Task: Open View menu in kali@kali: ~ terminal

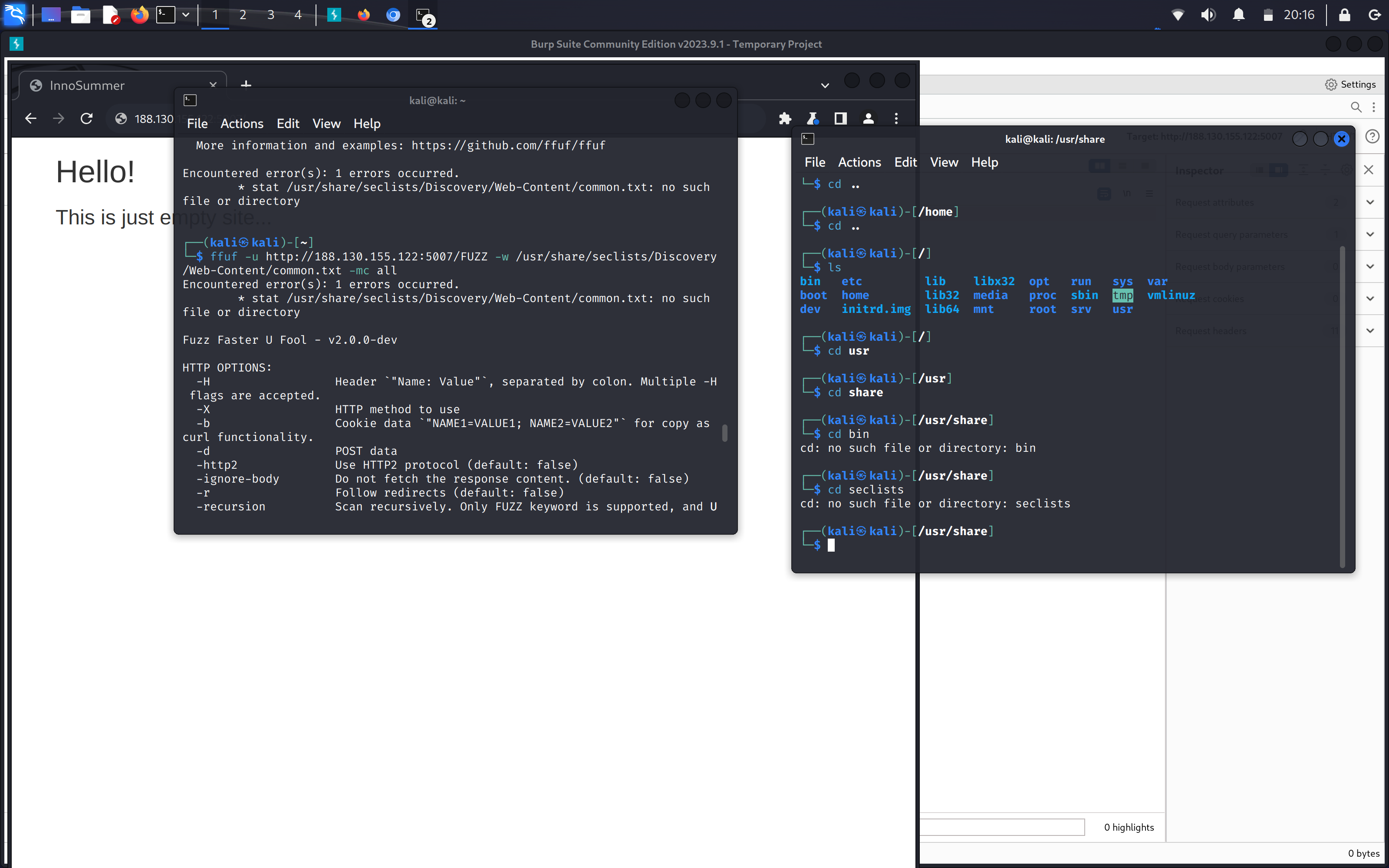Action: pos(326,123)
